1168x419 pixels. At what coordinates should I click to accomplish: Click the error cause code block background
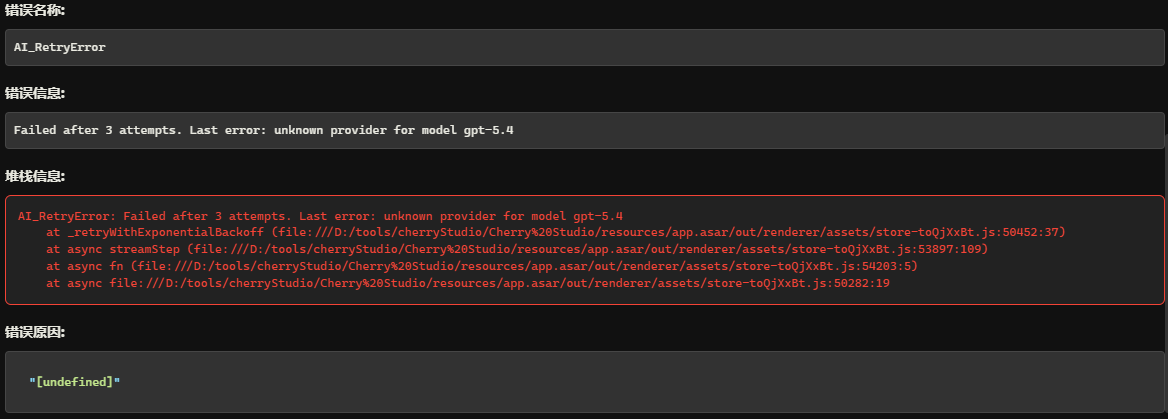[584, 382]
